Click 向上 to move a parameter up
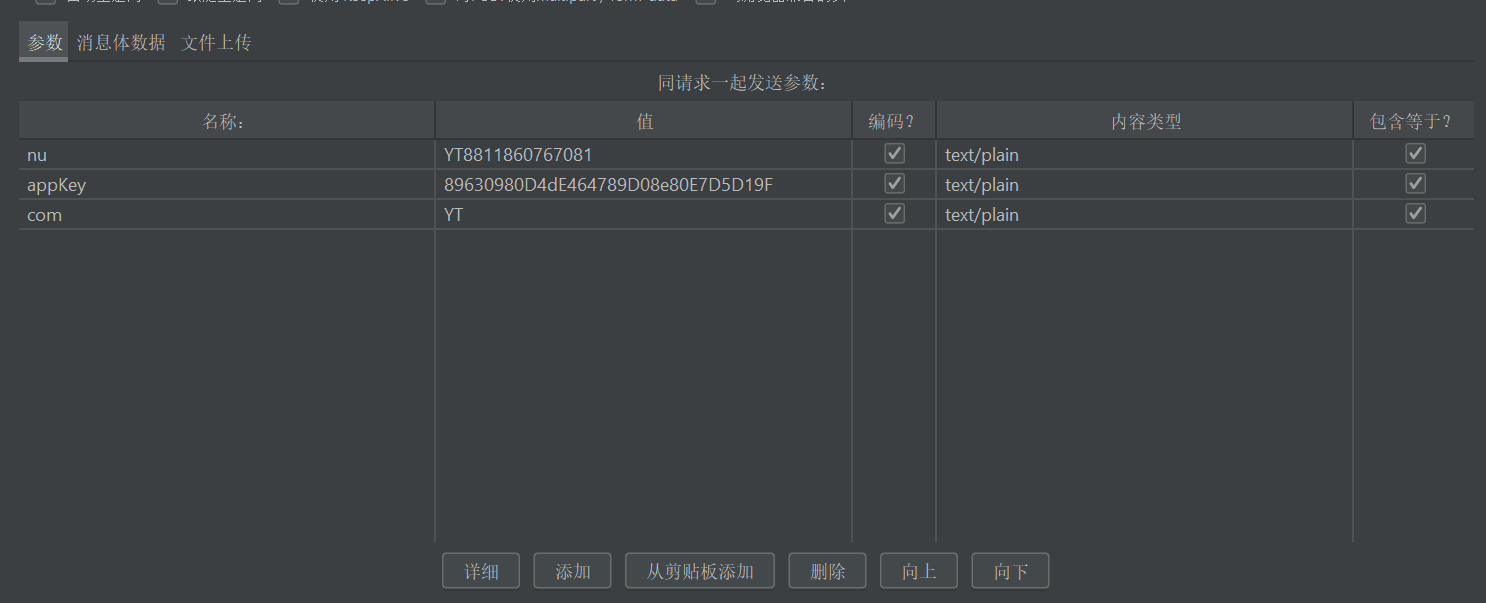 tap(918, 570)
